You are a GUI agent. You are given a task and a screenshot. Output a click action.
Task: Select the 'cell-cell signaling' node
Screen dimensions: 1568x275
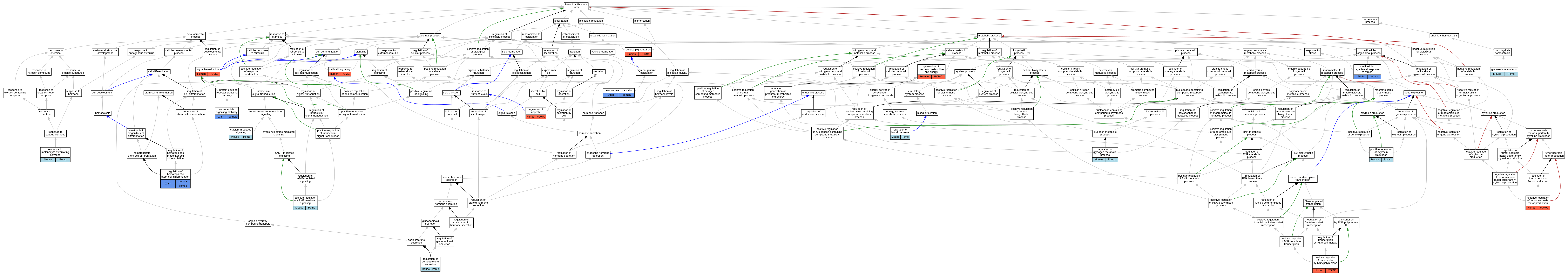click(340, 69)
